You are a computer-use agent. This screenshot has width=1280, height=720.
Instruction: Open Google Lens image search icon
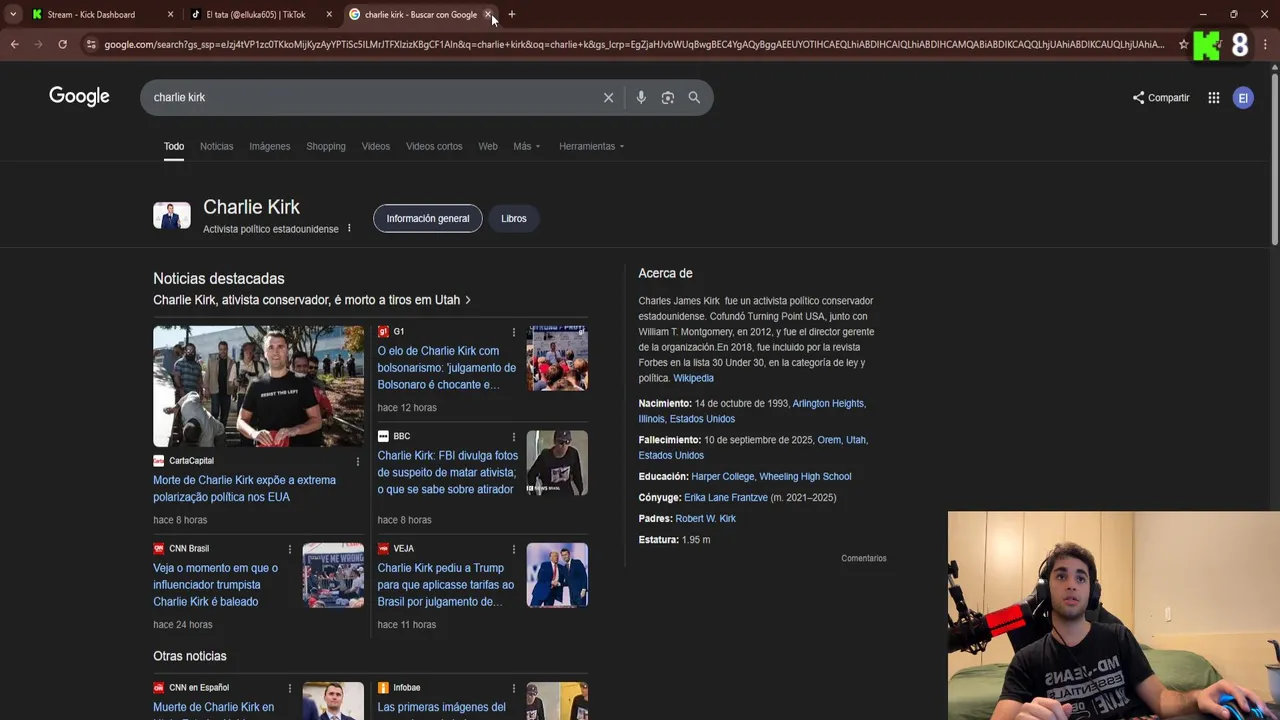point(668,97)
